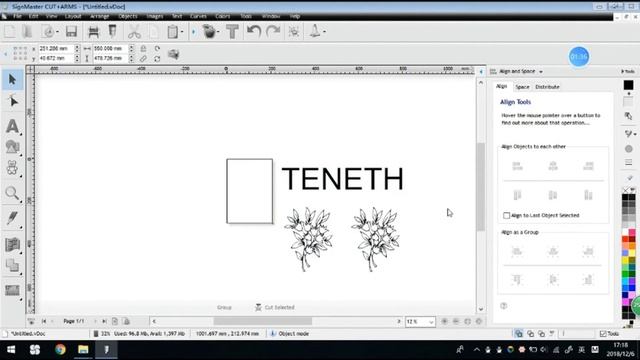Click the Undo arrow icon
This screenshot has height=360, width=640.
253,31
